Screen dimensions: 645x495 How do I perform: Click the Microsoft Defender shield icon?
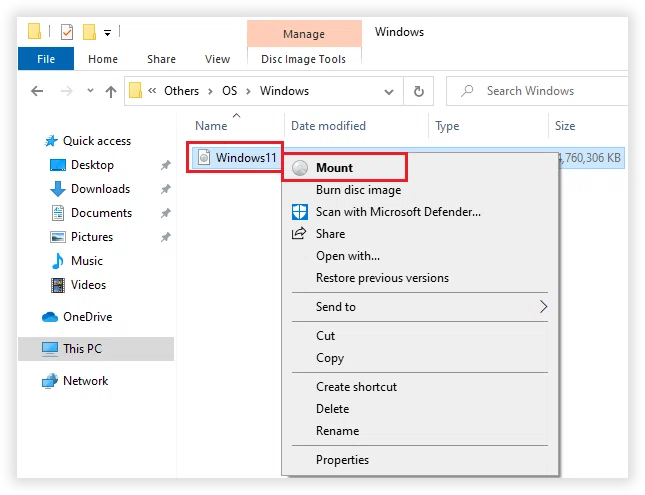tap(299, 212)
